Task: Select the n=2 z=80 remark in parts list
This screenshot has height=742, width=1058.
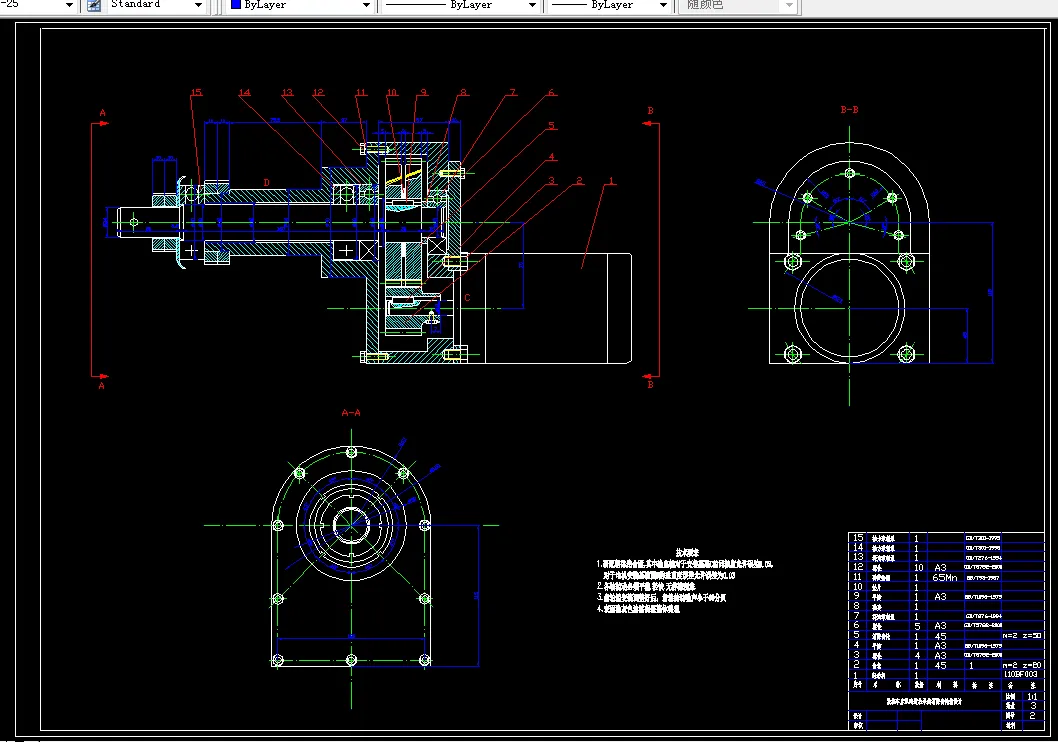Action: coord(1022,665)
